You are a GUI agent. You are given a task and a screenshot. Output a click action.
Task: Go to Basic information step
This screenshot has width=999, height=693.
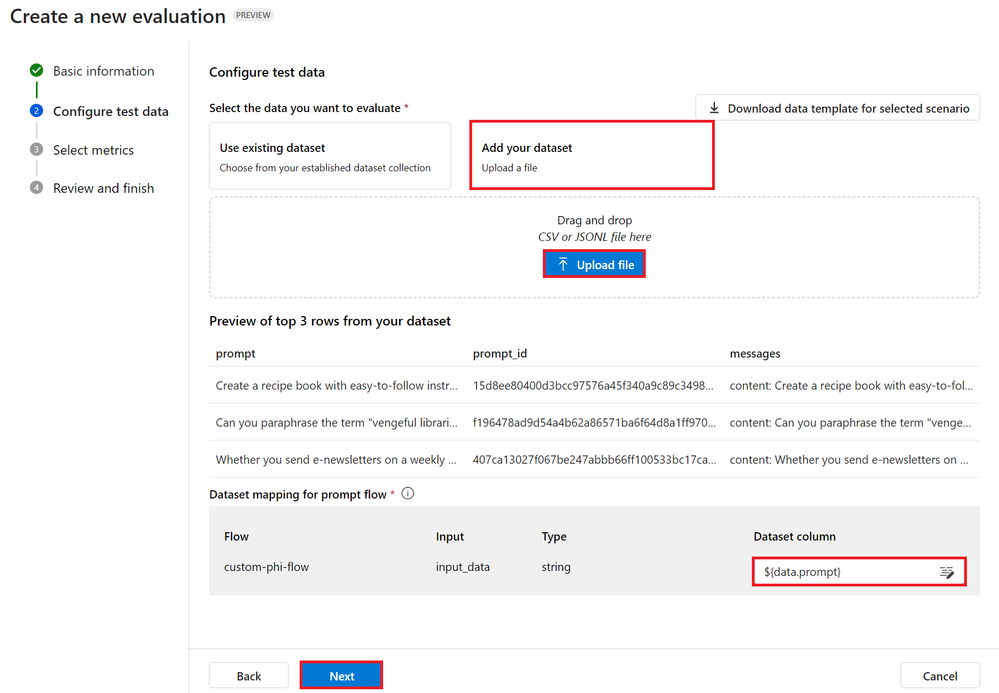pos(103,71)
